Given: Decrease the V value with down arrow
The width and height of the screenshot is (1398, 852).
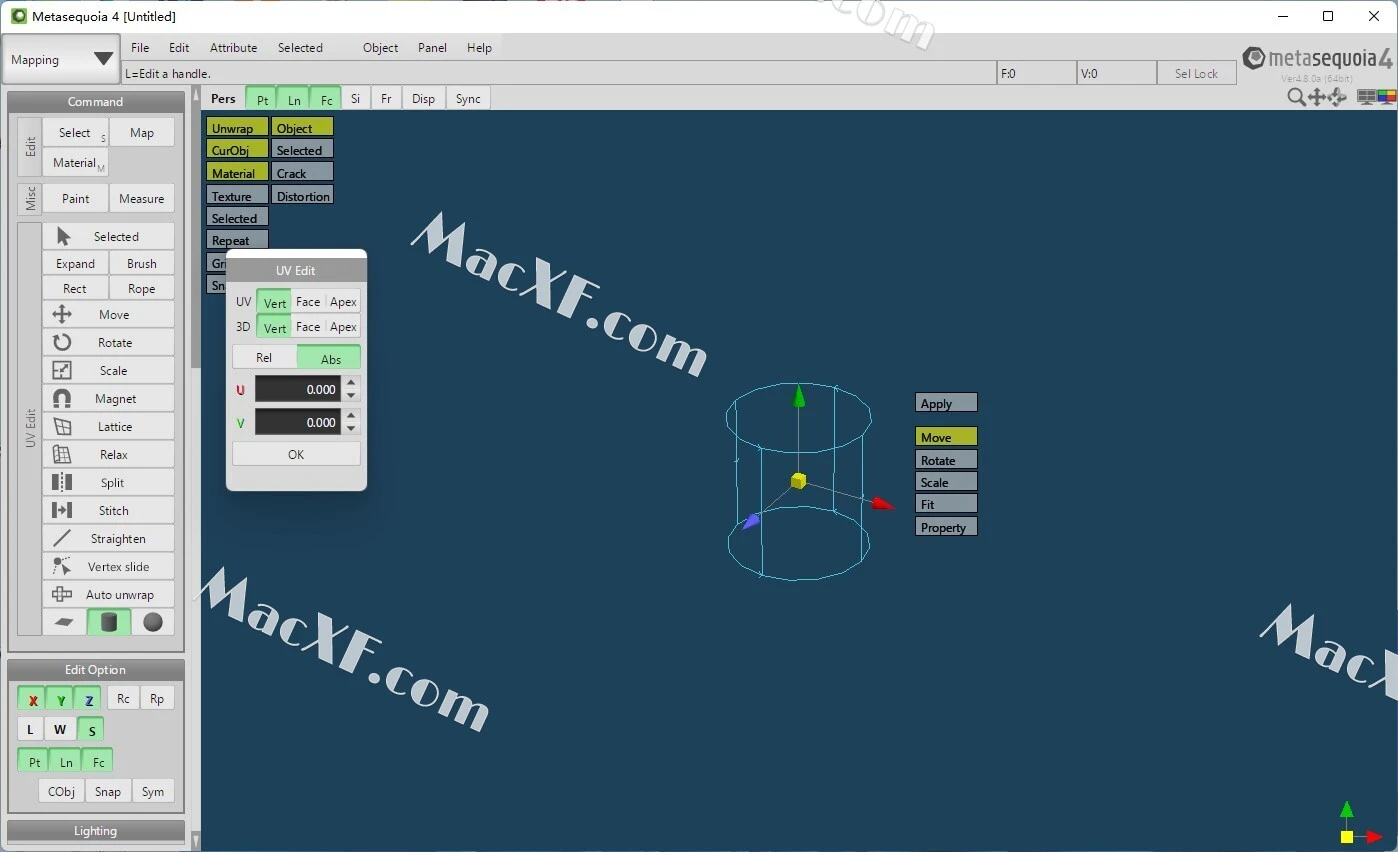Looking at the screenshot, I should (351, 429).
